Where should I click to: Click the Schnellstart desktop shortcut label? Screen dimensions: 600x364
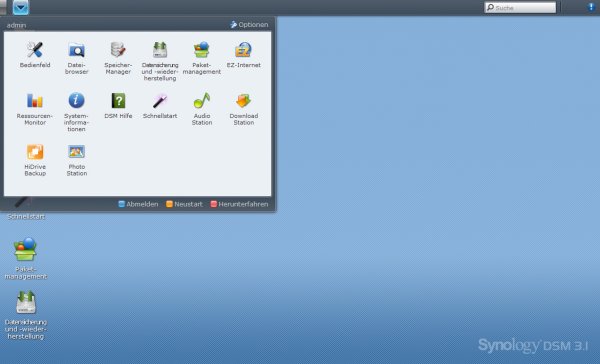tap(26, 217)
